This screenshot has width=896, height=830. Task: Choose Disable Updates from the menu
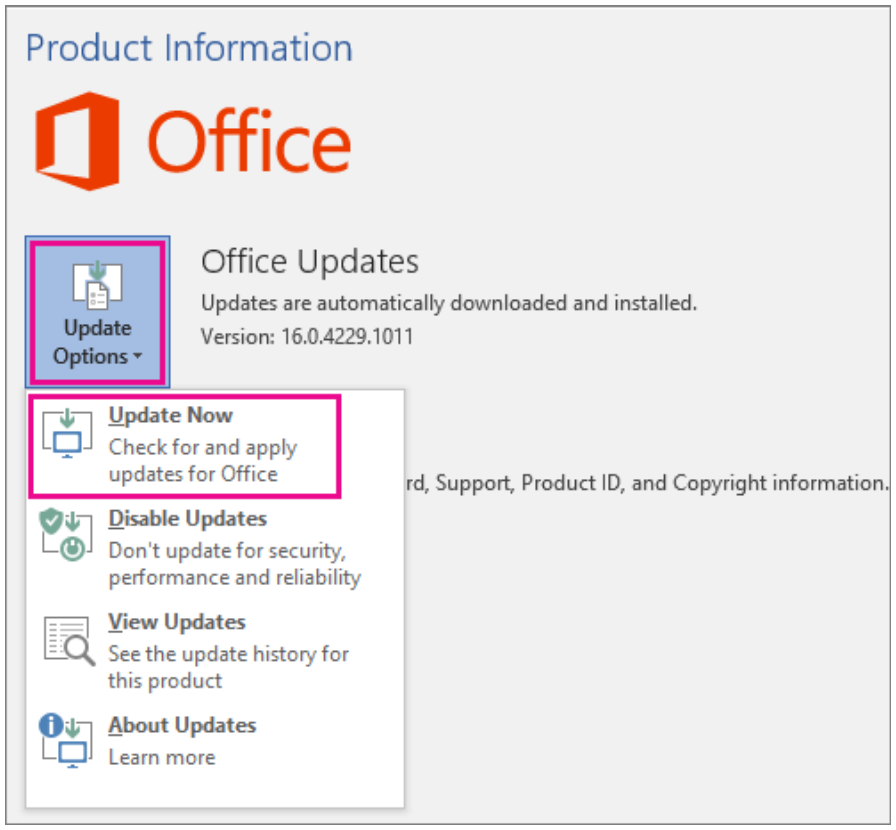214,548
